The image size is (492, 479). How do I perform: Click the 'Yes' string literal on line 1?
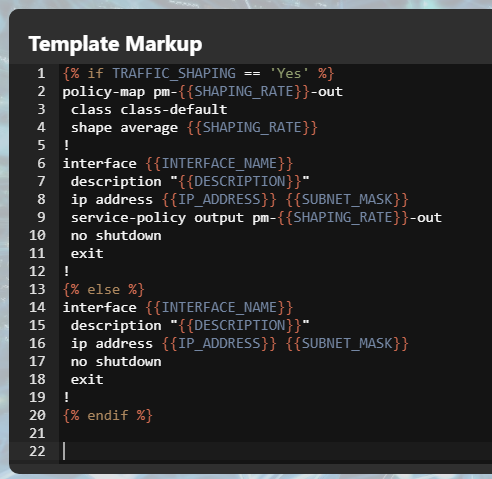[x=289, y=73]
